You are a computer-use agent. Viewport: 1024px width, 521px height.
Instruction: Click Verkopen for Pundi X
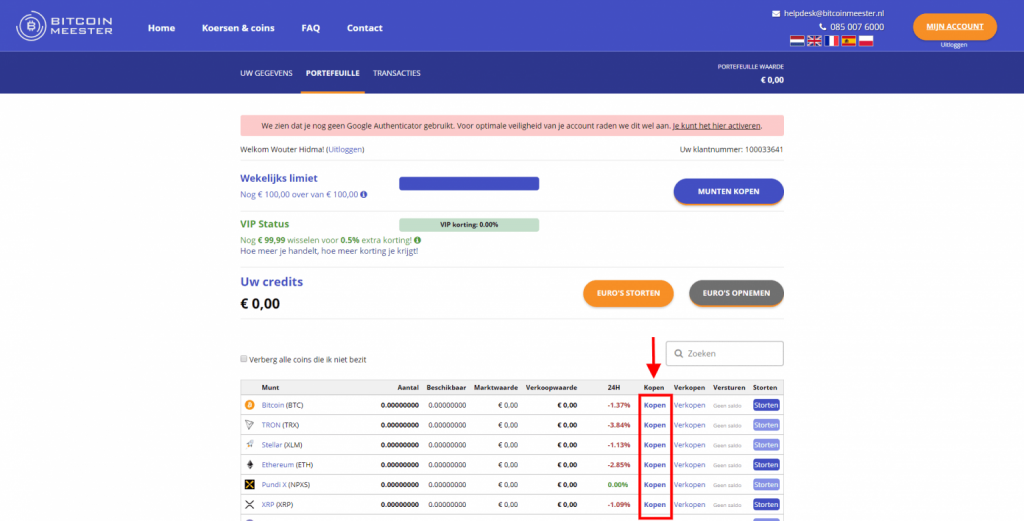[x=690, y=485]
